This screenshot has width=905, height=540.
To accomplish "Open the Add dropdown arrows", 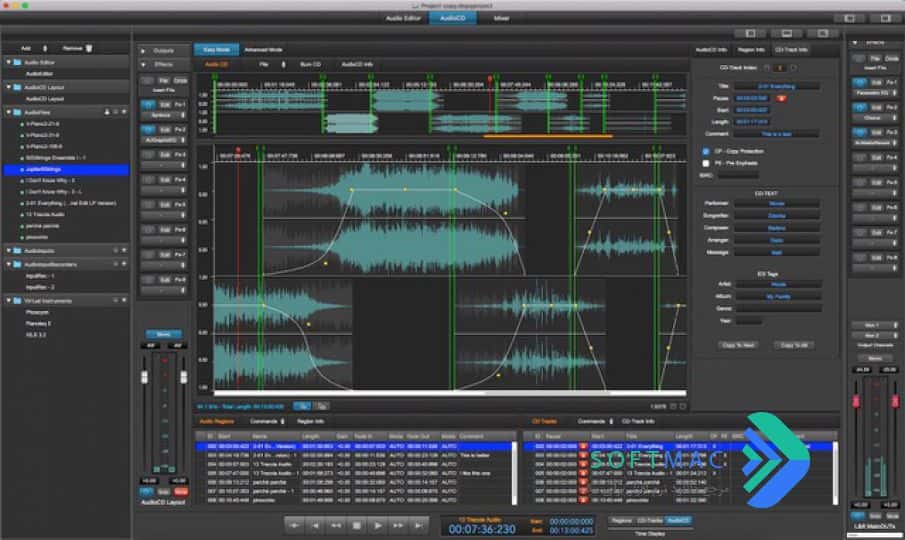I will coord(45,48).
